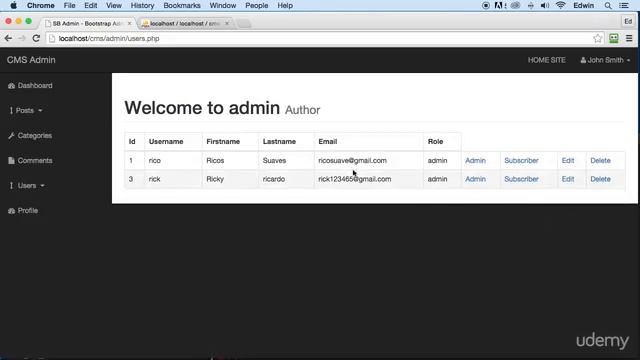Close the localhost phpMyAdmin tab

[x=227, y=24]
